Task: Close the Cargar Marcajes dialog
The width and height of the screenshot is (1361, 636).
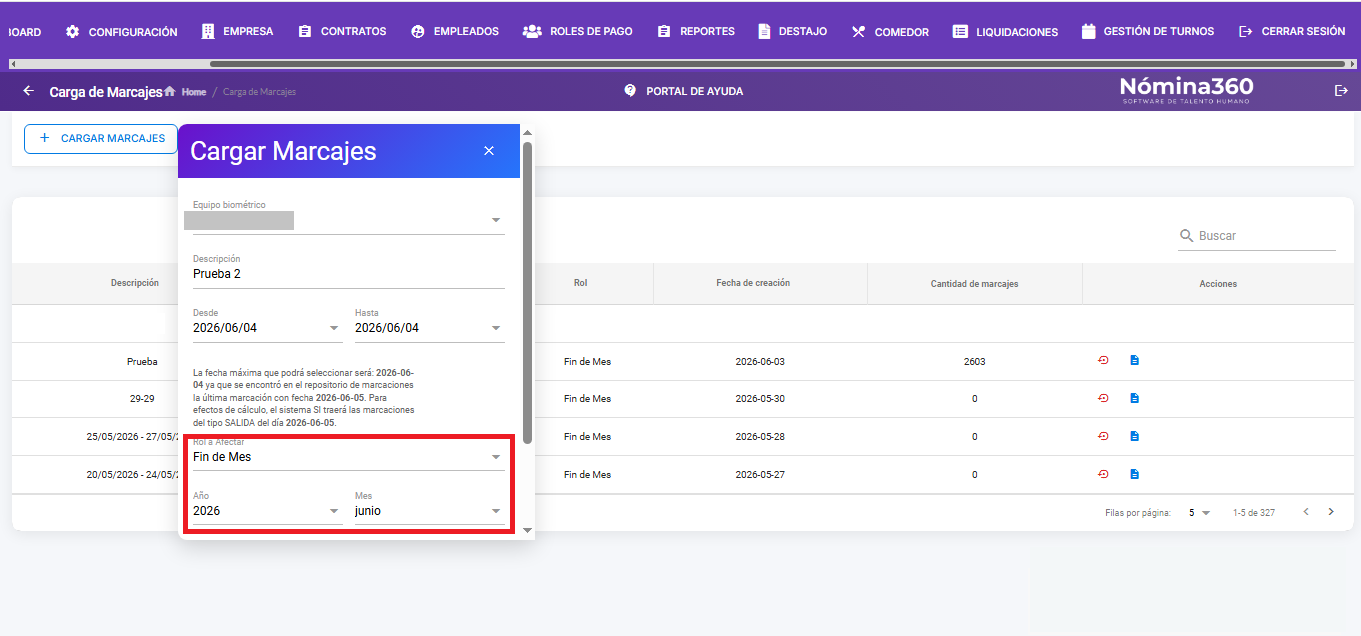Action: point(489,151)
